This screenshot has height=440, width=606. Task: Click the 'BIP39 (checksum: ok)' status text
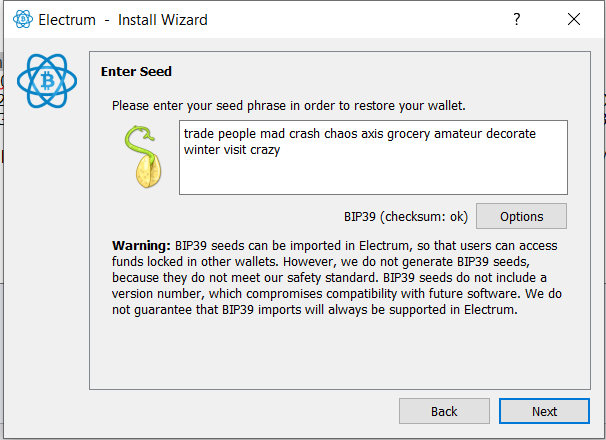point(406,217)
